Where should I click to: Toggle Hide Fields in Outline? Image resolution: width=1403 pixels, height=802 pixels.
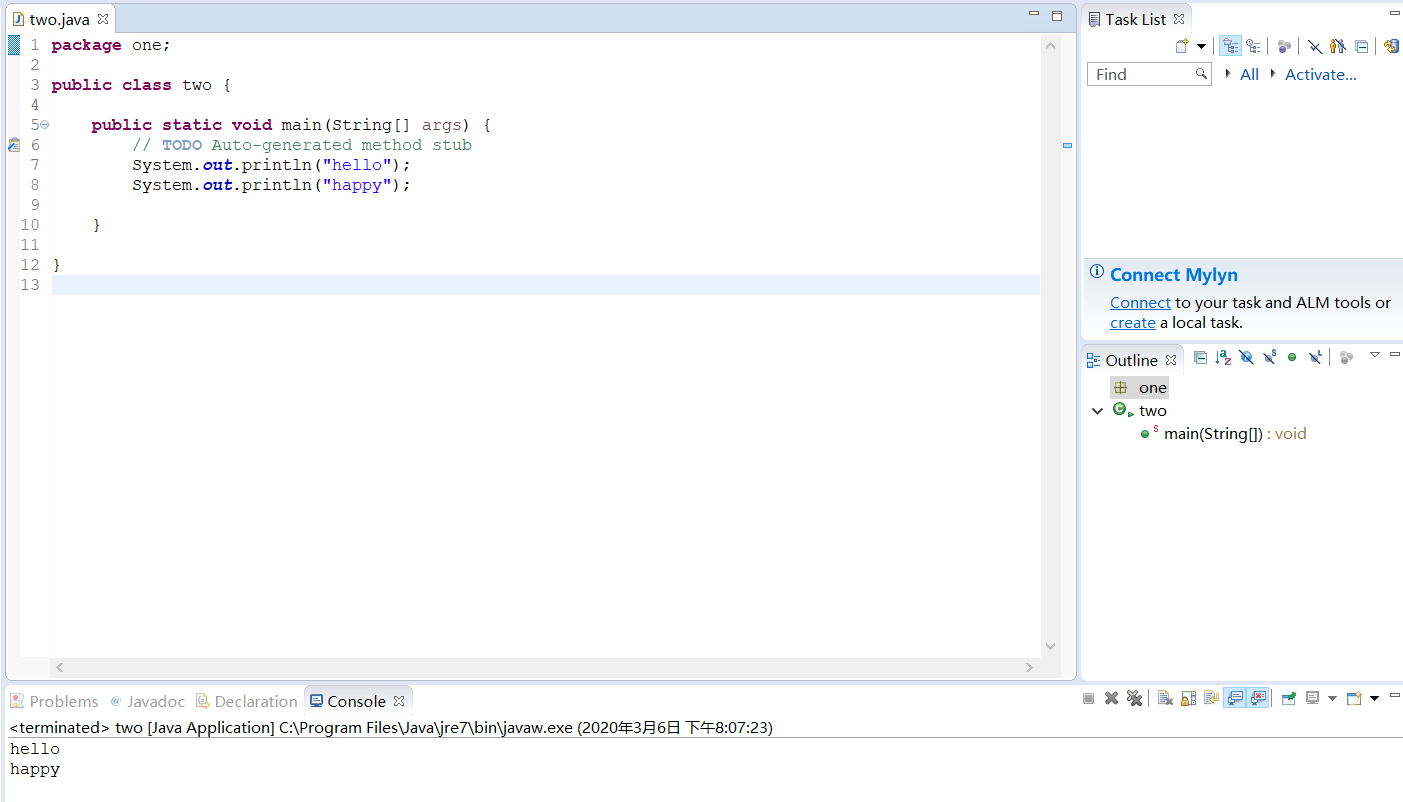(x=1246, y=357)
